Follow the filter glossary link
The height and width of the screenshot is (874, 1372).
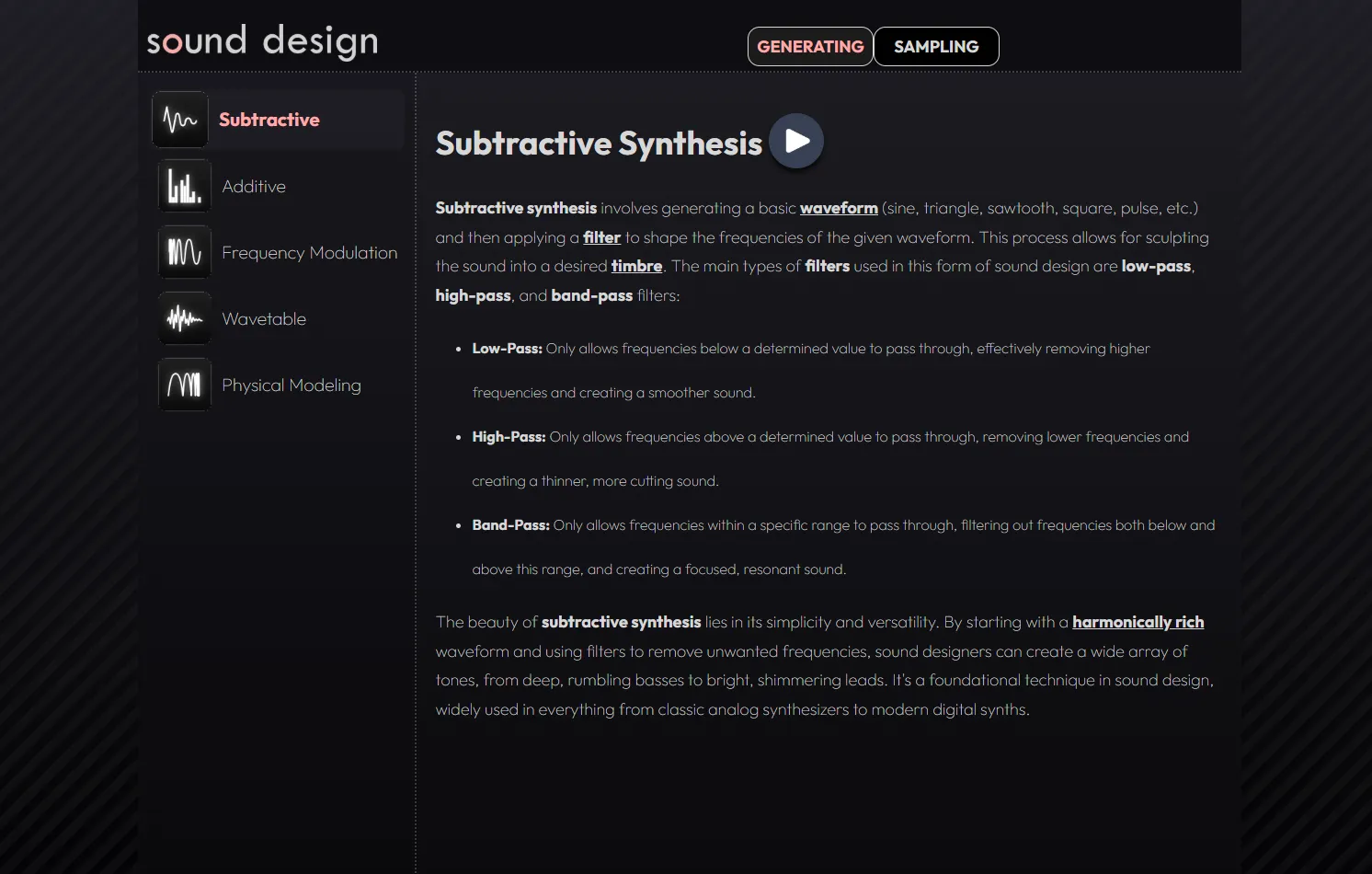(602, 237)
